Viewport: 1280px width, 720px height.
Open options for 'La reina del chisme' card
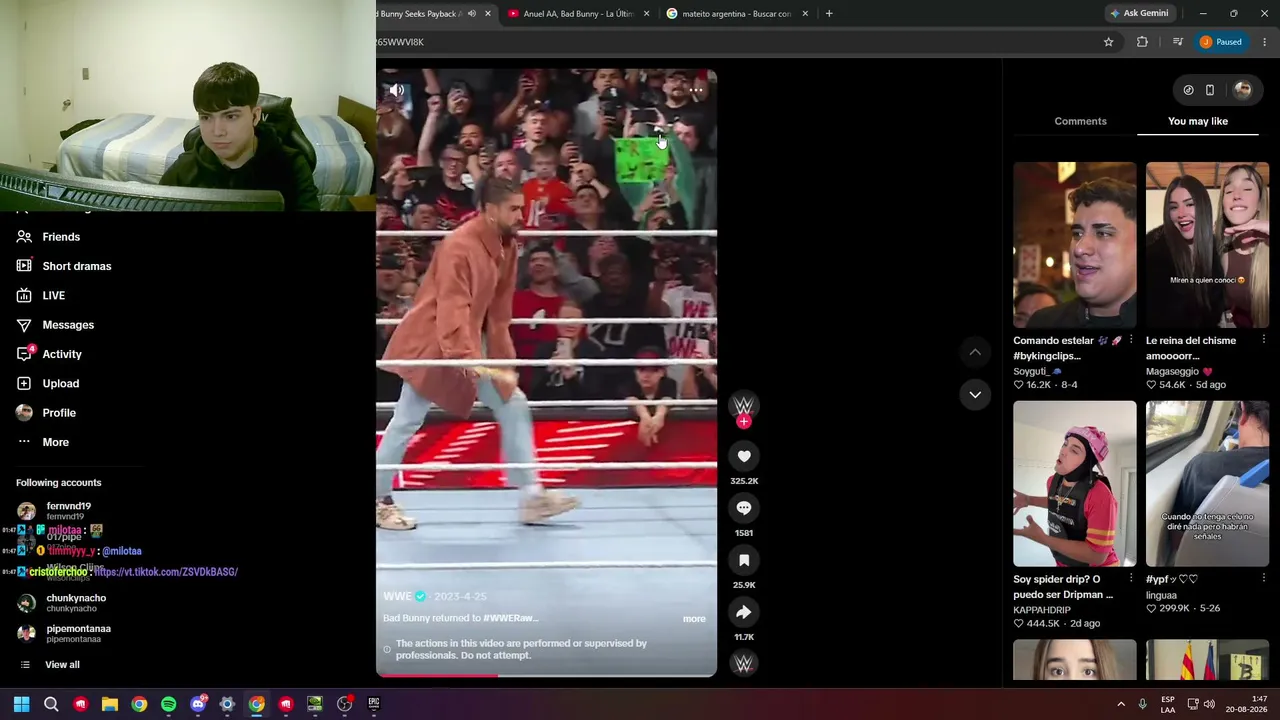click(1264, 340)
